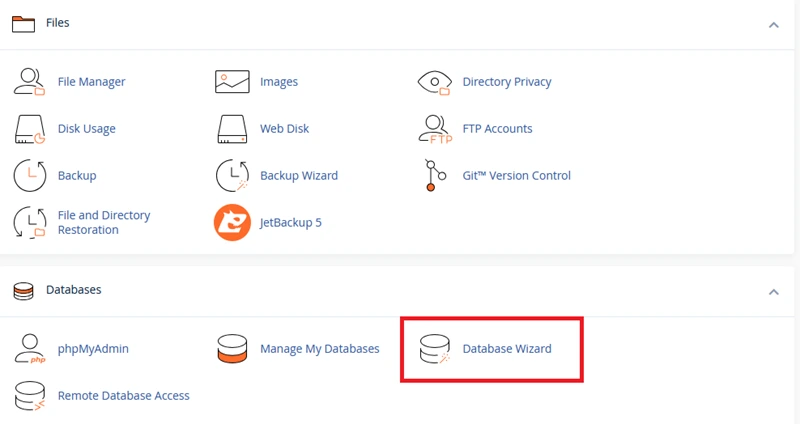This screenshot has width=800, height=424.
Task: Click the JetBackup 5 orange icon
Action: [232, 222]
